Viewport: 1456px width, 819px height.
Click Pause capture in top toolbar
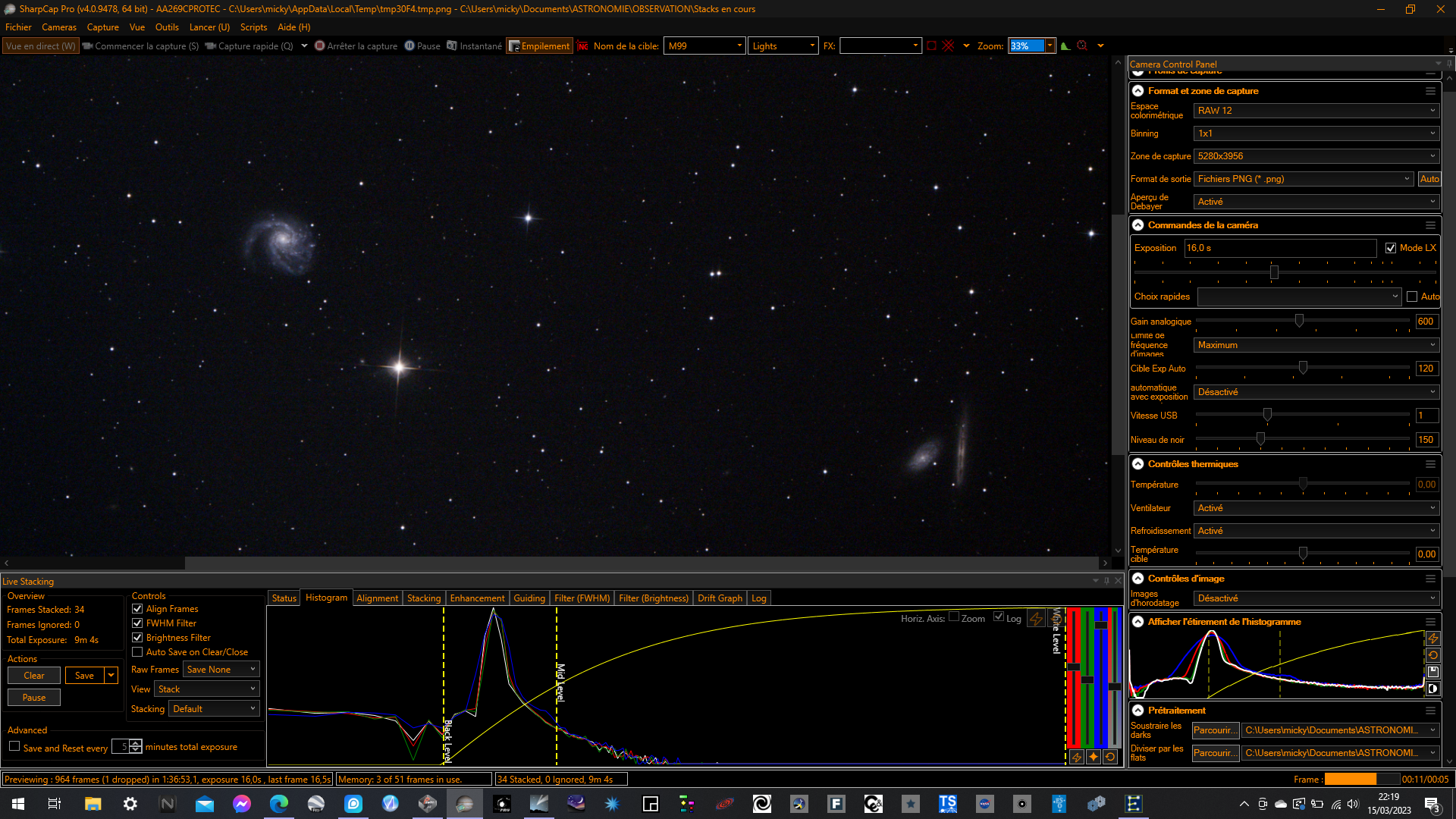click(x=422, y=46)
